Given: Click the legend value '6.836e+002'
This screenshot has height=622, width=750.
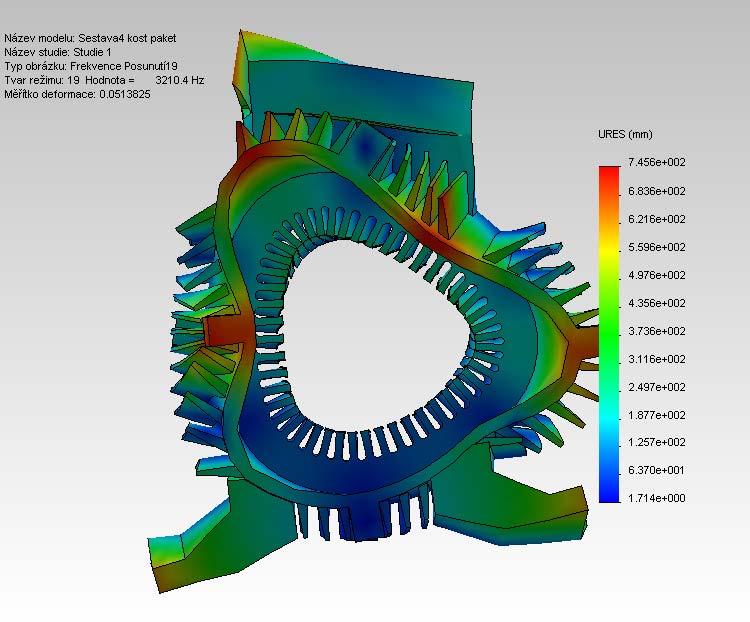Looking at the screenshot, I should (x=657, y=191).
